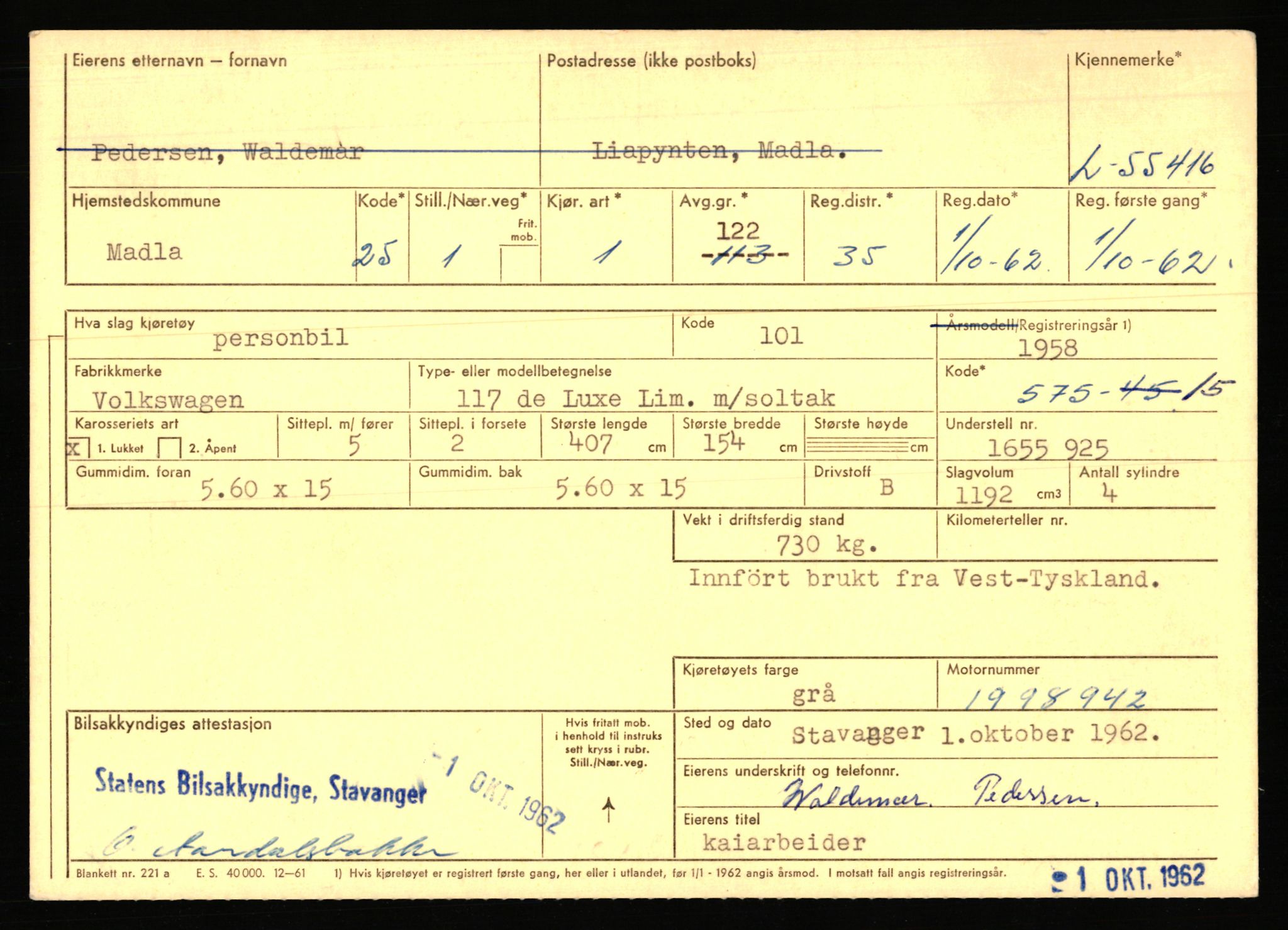Click the bottom-right blue stamp '1 OKT. 1962'
This screenshot has height=930, width=1288.
click(1129, 878)
